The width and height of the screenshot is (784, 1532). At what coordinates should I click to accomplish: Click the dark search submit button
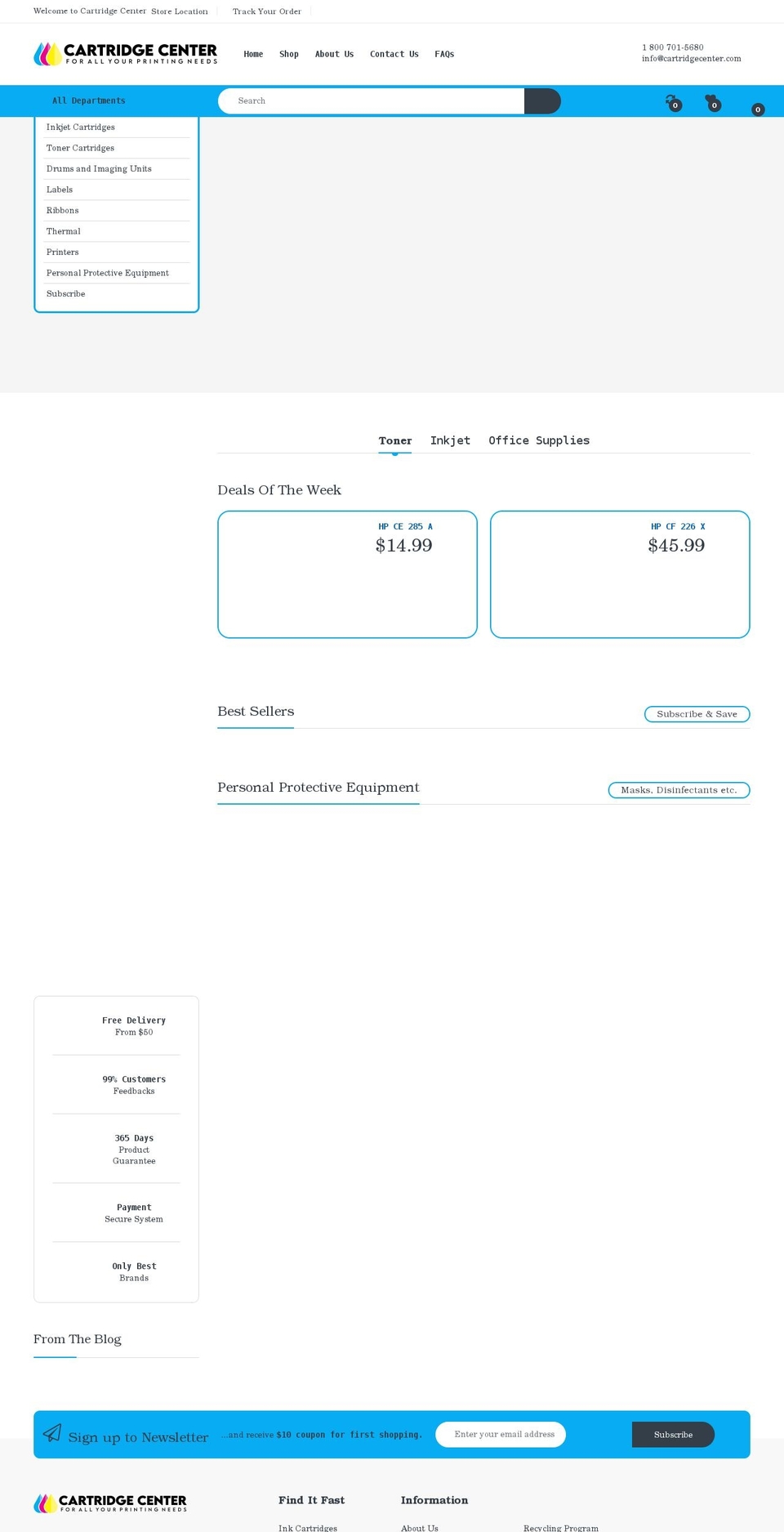point(542,101)
